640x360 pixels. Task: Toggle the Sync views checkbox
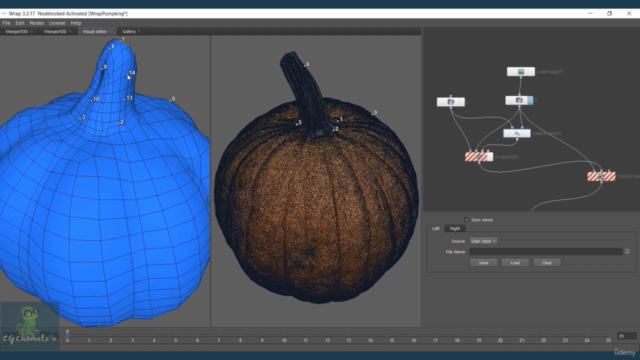click(467, 220)
